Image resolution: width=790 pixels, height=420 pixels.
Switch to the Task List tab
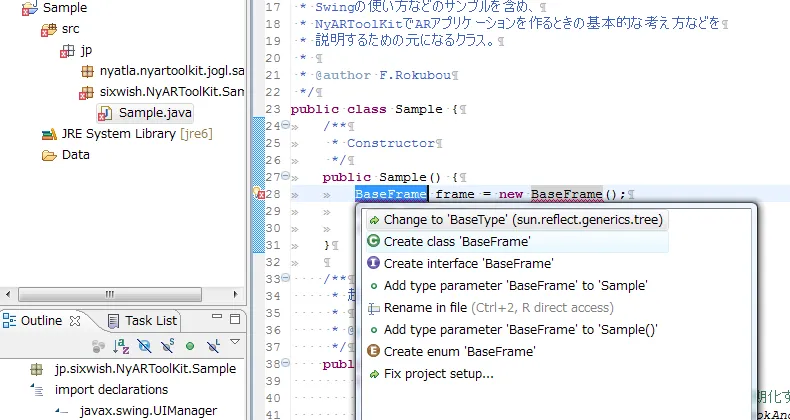[151, 321]
